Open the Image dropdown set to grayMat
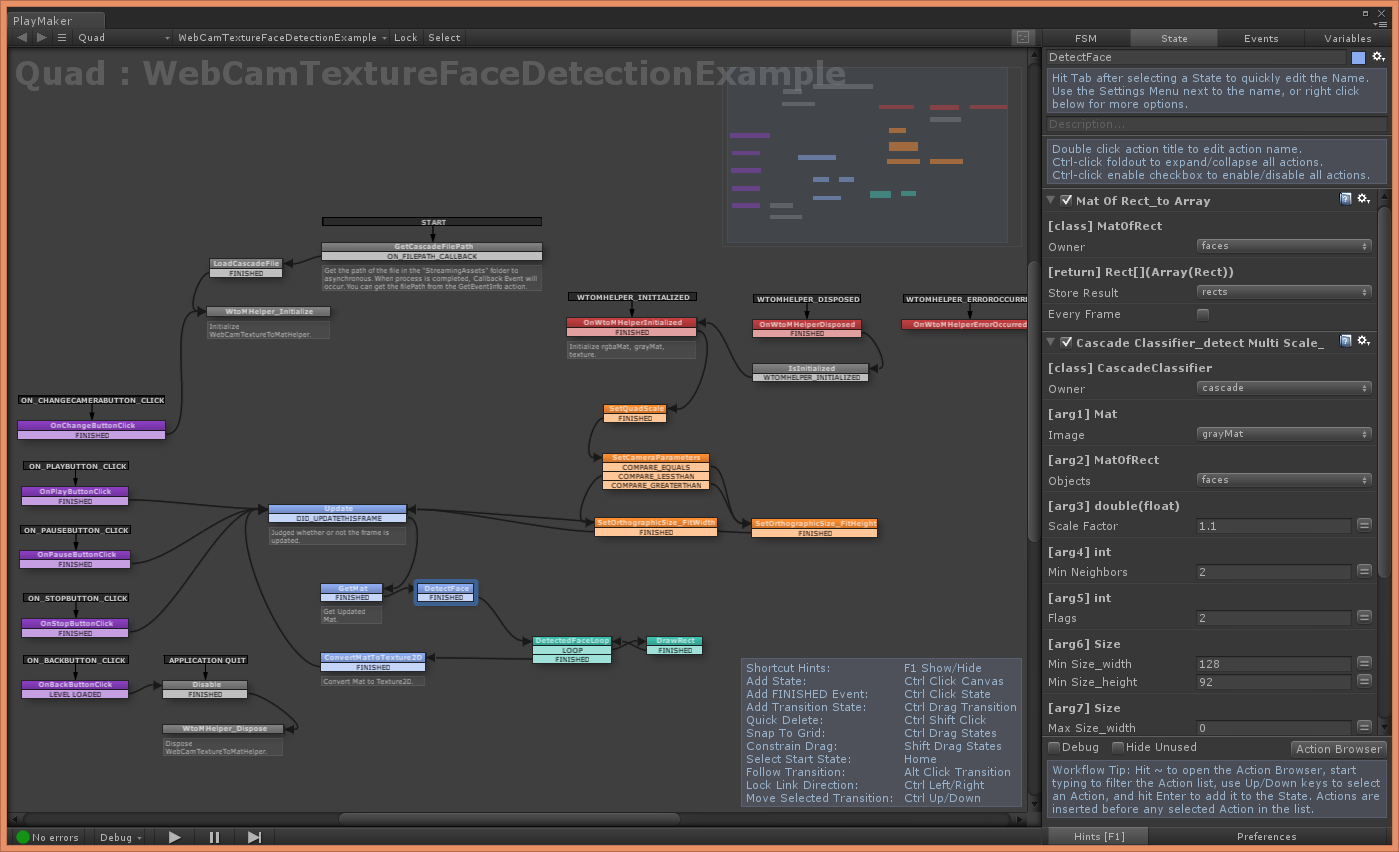The height and width of the screenshot is (852, 1399). [1283, 434]
